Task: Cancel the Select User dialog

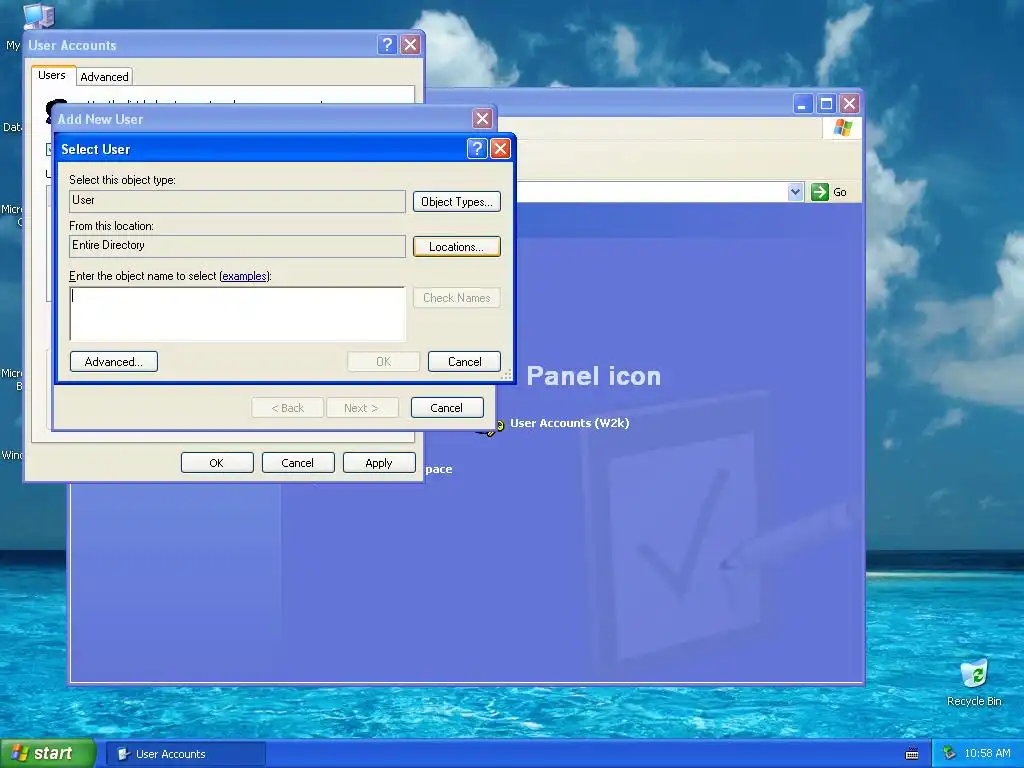Action: (464, 362)
